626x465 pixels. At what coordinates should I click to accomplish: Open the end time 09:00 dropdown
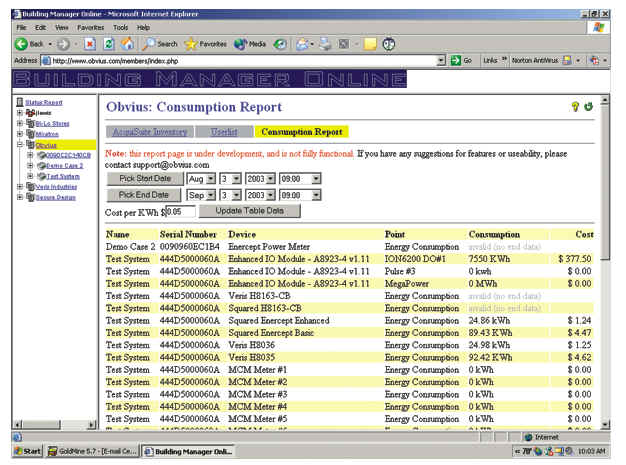pyautogui.click(x=316, y=195)
